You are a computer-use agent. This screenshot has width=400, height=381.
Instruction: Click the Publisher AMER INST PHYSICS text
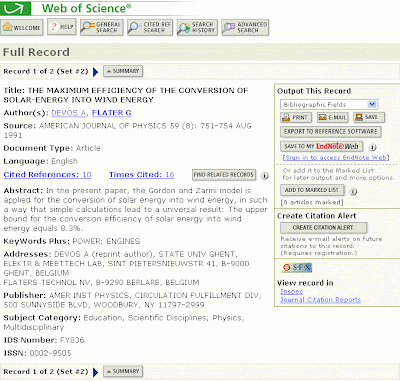[132, 300]
